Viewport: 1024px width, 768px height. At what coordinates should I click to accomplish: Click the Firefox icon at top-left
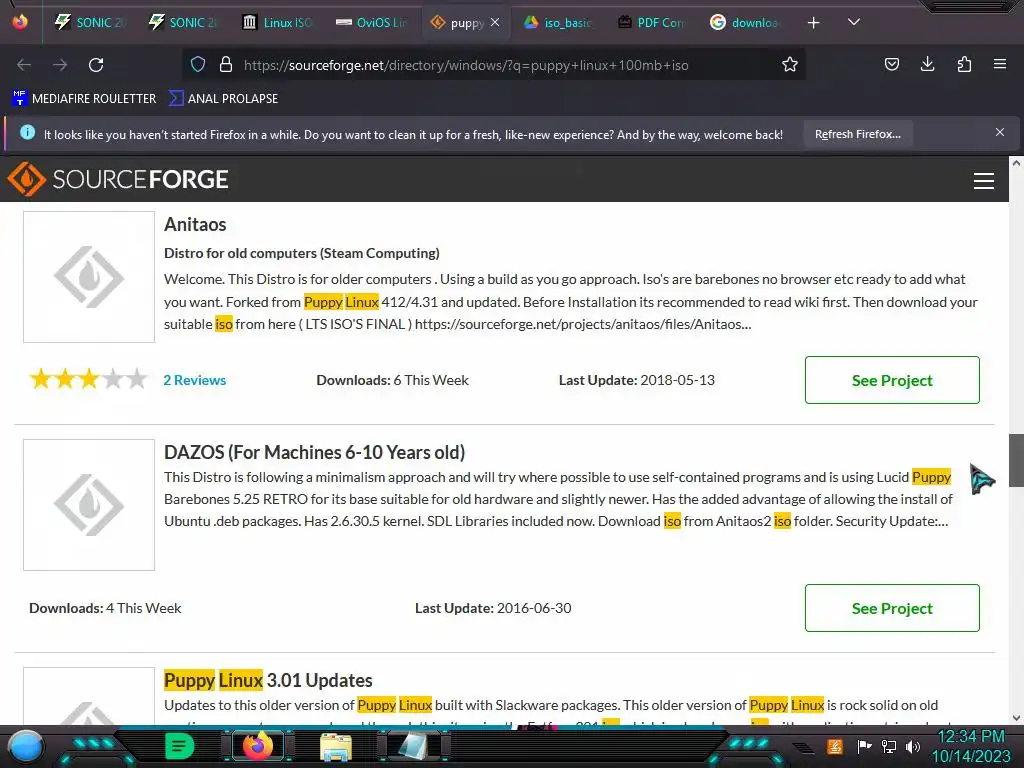point(20,22)
